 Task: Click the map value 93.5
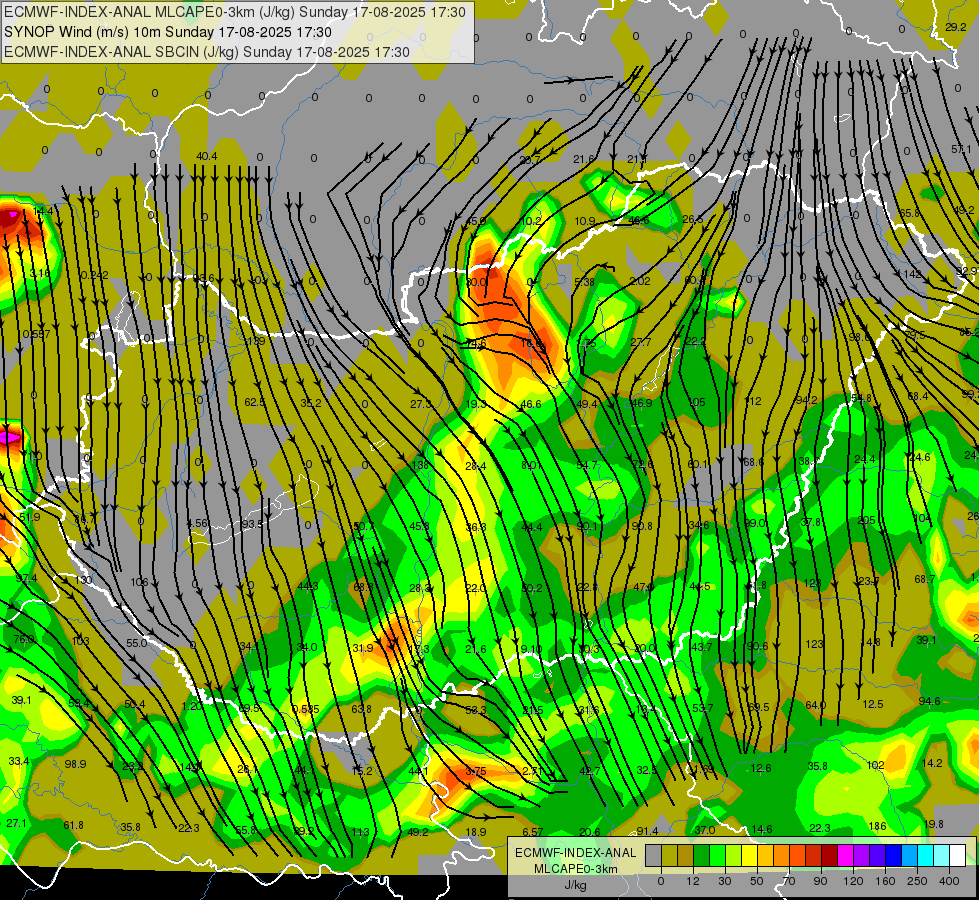tap(253, 524)
